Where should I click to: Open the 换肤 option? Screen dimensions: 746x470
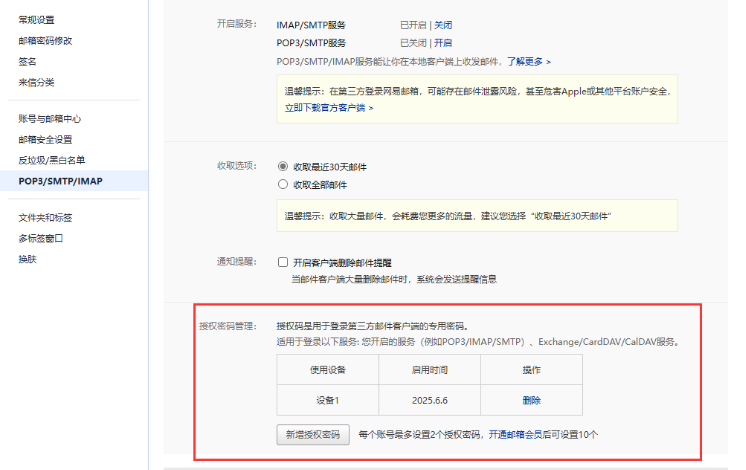pos(27,259)
